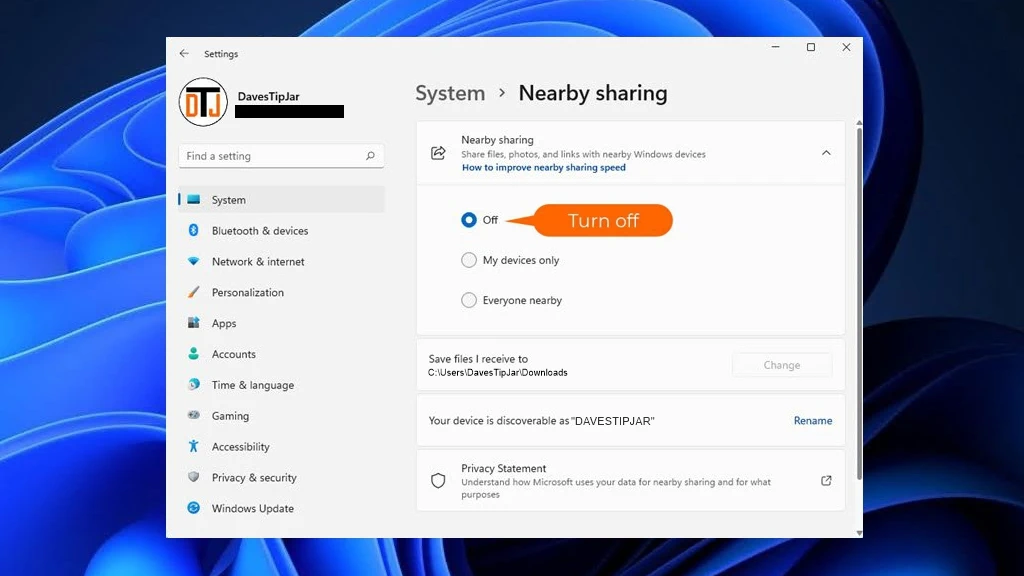This screenshot has height=576, width=1024.
Task: Click the search magnifier icon
Action: 370,155
